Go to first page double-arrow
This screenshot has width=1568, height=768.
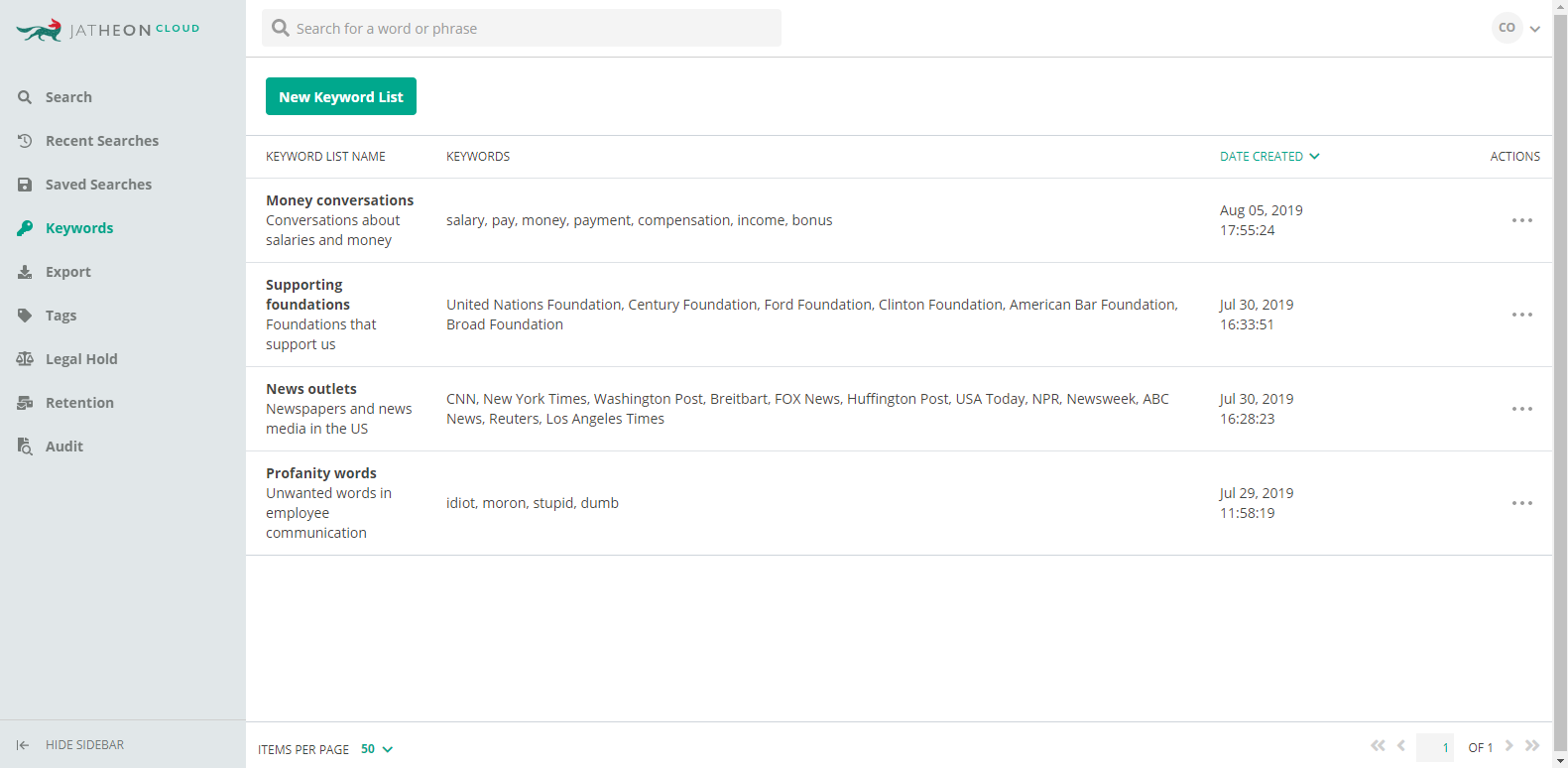pyautogui.click(x=1378, y=745)
